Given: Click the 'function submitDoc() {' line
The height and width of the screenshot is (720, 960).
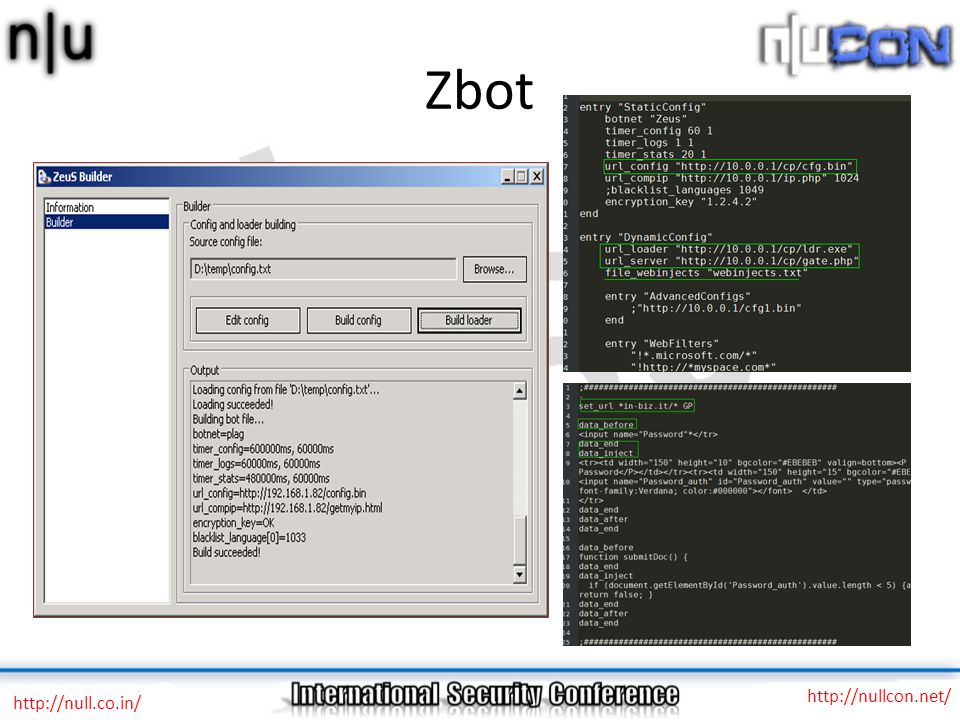Looking at the screenshot, I should point(633,557).
